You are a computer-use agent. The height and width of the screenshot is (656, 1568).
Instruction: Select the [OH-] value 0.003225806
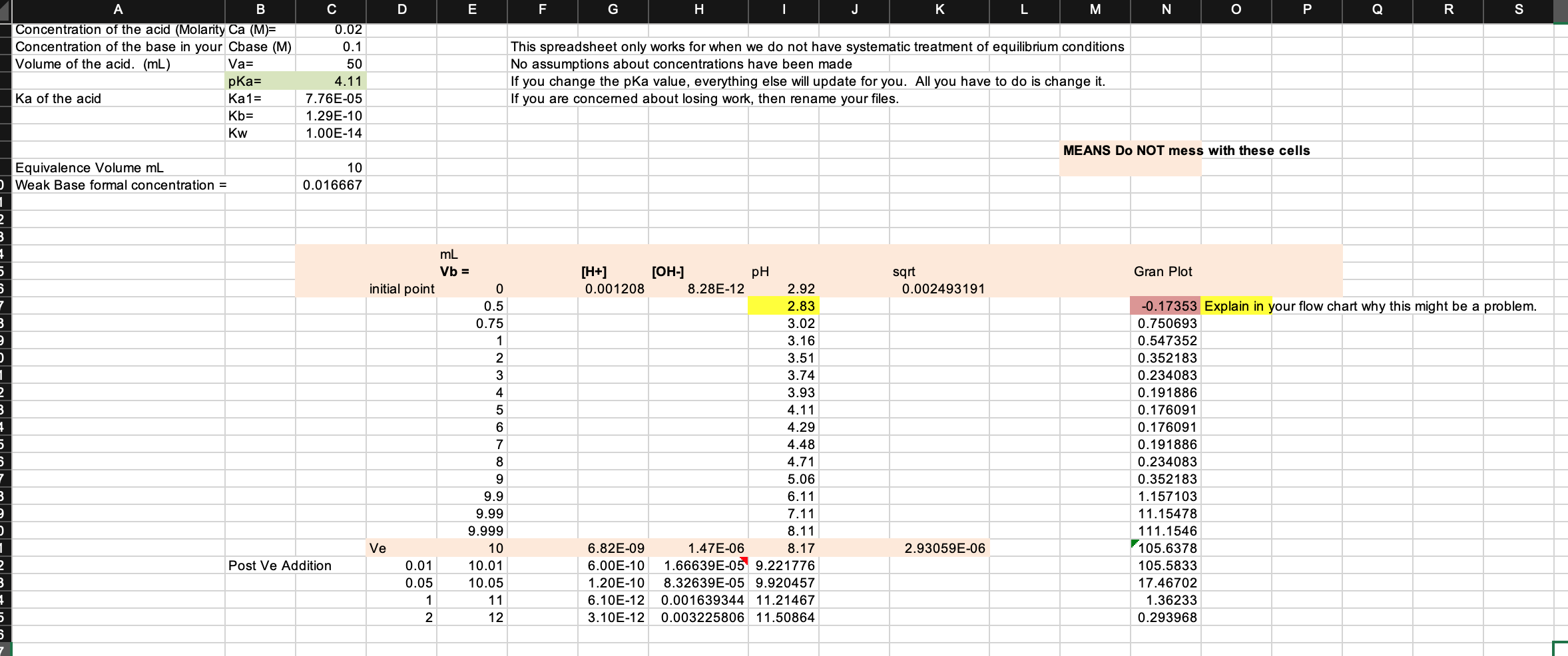pos(698,617)
